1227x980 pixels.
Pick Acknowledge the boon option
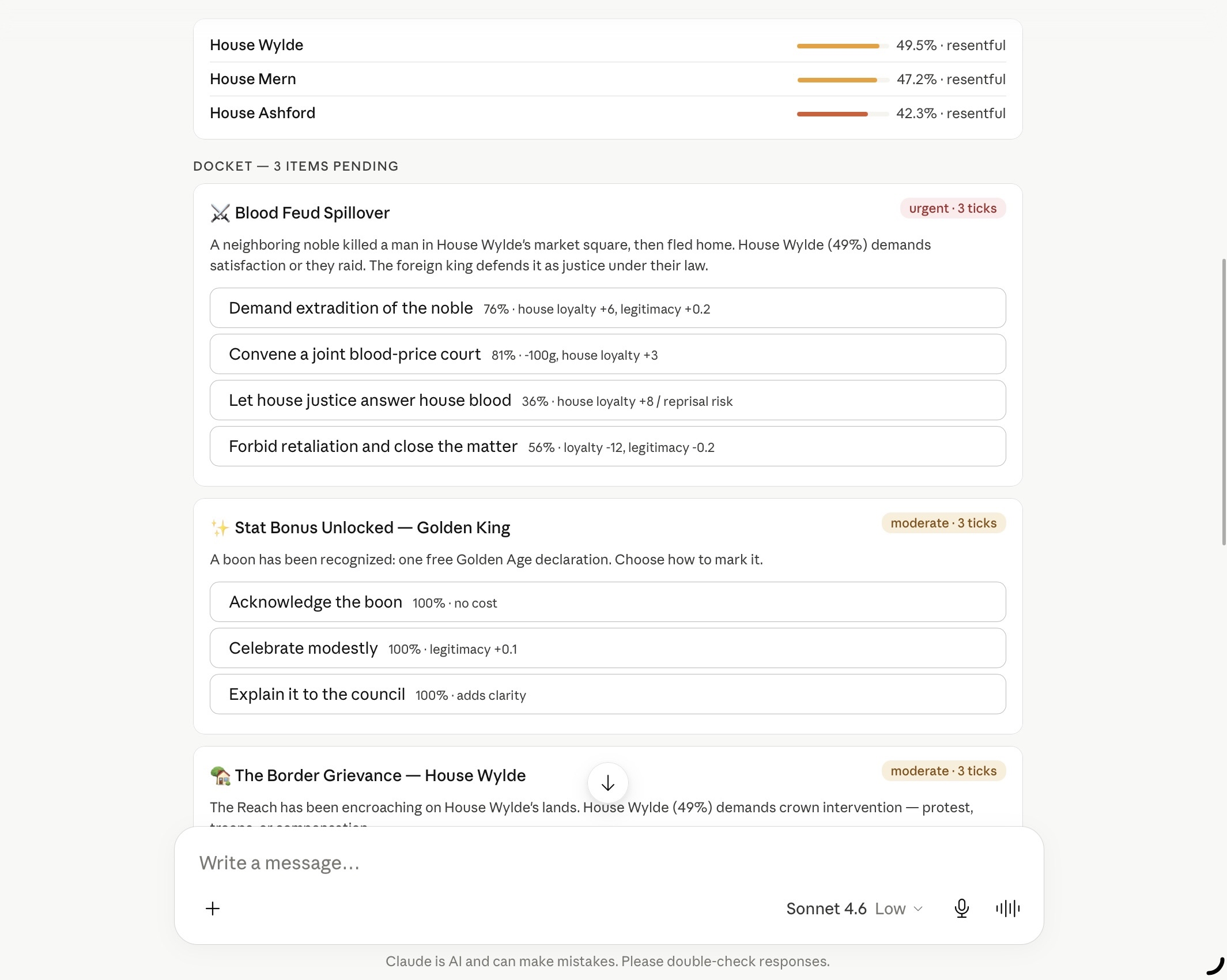pyautogui.click(x=607, y=602)
